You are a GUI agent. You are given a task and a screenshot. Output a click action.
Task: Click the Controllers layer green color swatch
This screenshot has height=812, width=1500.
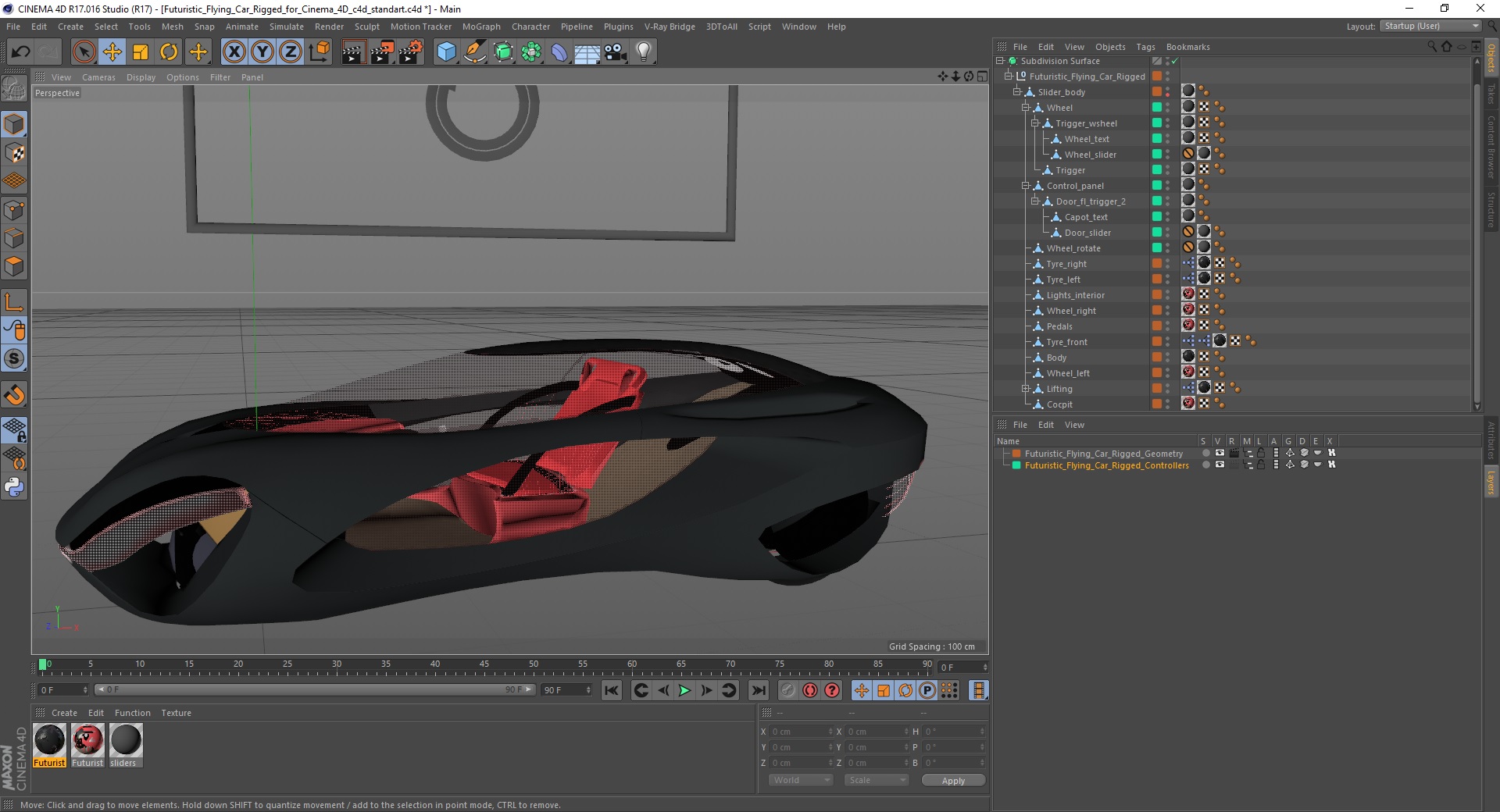tap(1016, 465)
